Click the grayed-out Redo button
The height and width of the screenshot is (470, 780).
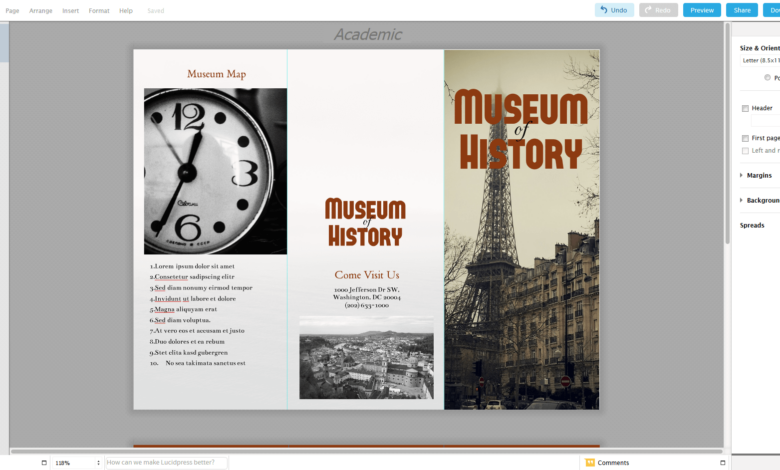(x=658, y=10)
